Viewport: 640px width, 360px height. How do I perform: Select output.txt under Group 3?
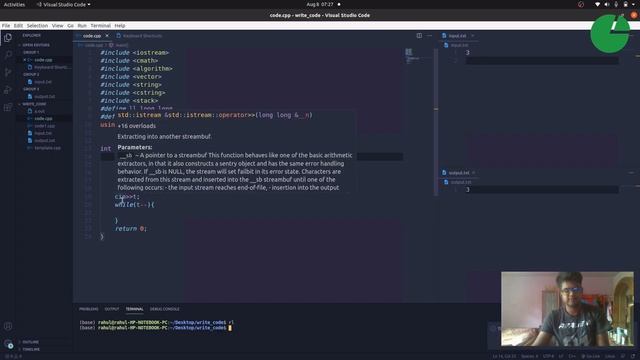[44, 97]
